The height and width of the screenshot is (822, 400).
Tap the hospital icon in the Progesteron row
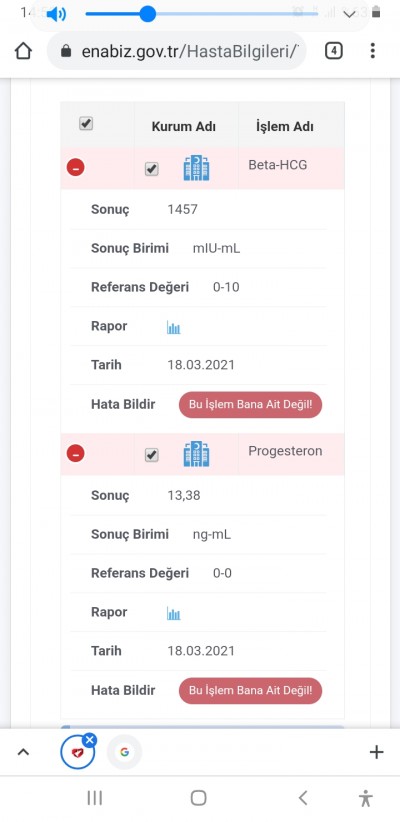click(x=196, y=454)
